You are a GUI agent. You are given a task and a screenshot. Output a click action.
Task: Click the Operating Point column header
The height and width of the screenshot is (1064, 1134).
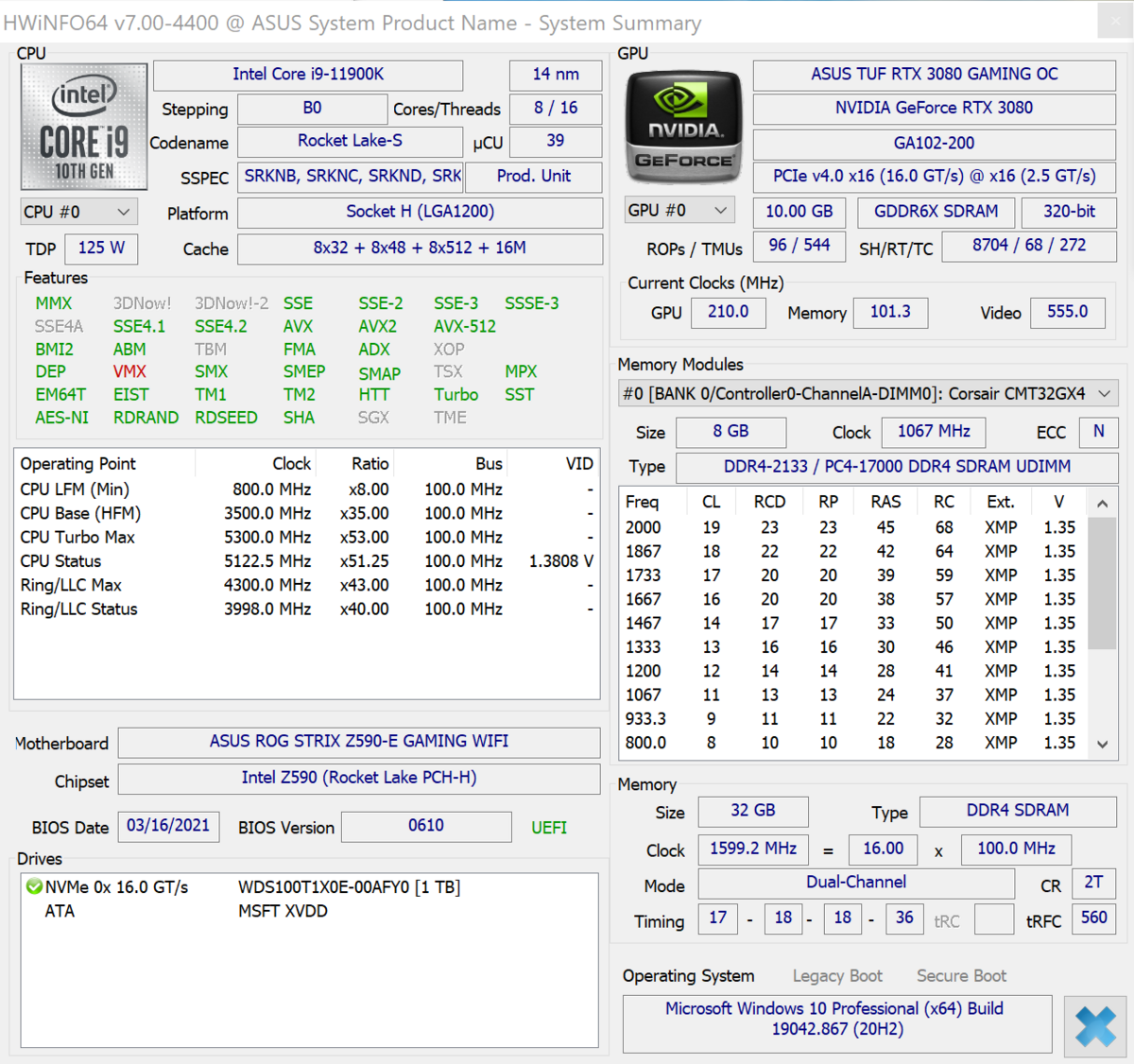click(105, 464)
